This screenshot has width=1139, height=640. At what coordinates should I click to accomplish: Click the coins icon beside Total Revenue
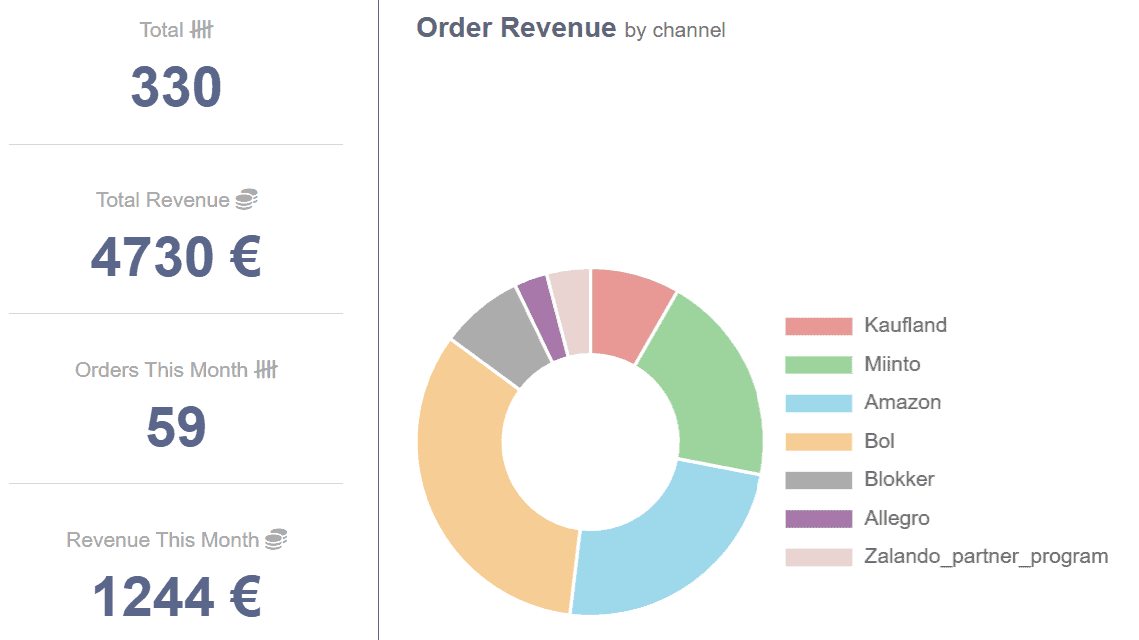coord(246,200)
